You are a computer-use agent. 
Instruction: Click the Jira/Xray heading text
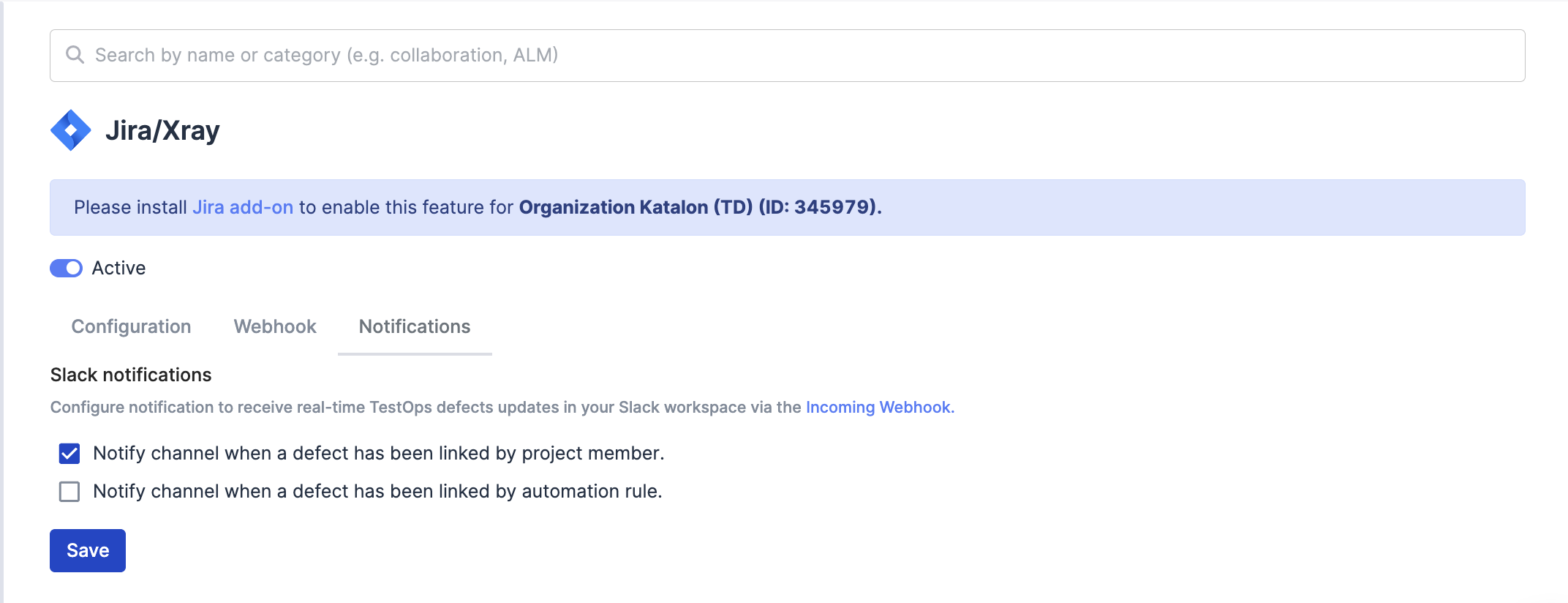(x=162, y=131)
